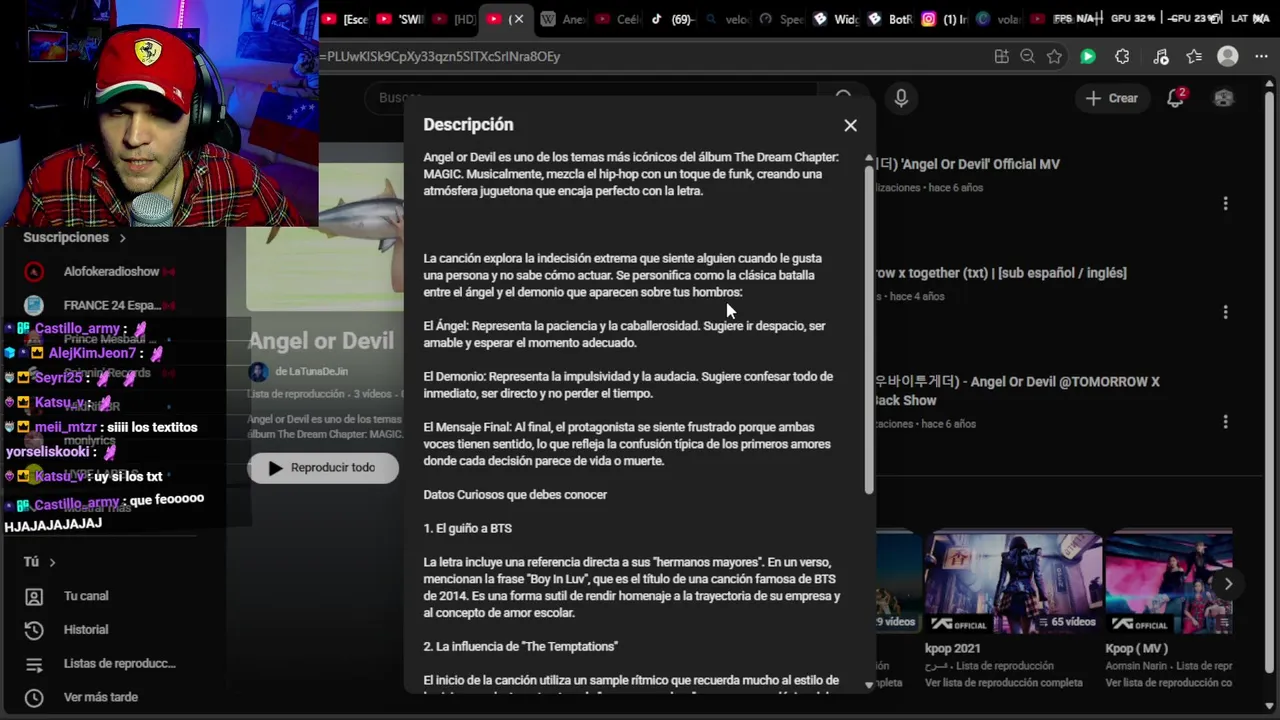Open 'Listas de reproducc...' in sidebar
1280x720 pixels.
[119, 664]
